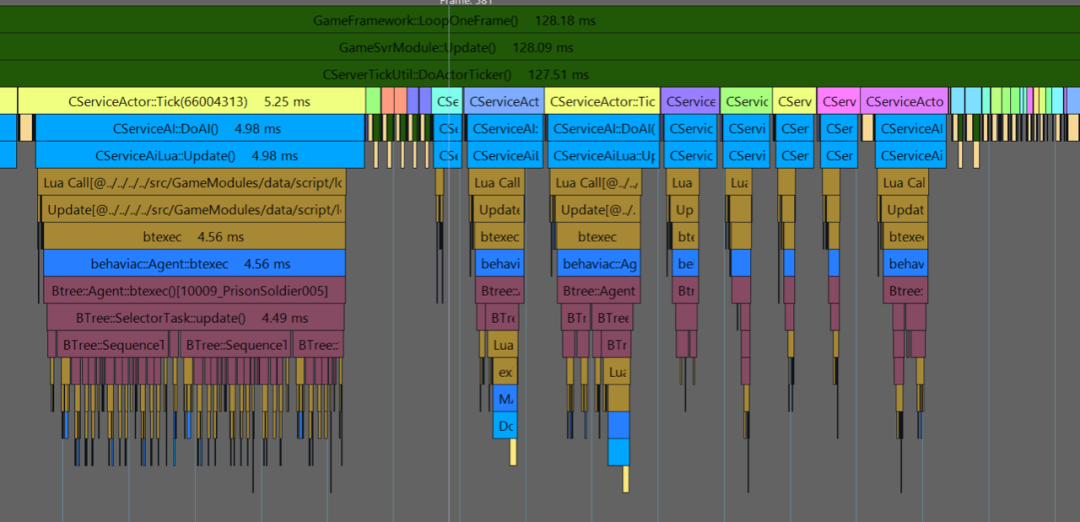Click the purple CService zone
1080x522 pixels.
[x=691, y=101]
